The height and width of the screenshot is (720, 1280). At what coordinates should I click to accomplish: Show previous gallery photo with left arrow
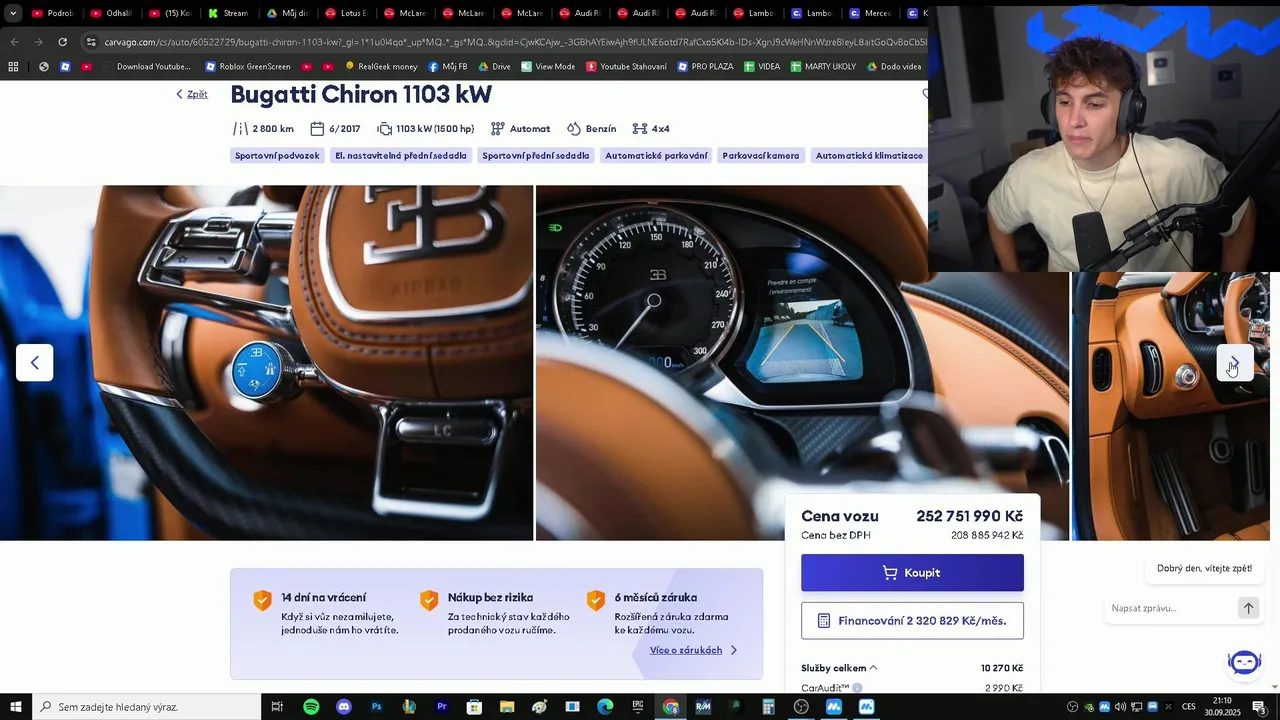click(x=35, y=363)
